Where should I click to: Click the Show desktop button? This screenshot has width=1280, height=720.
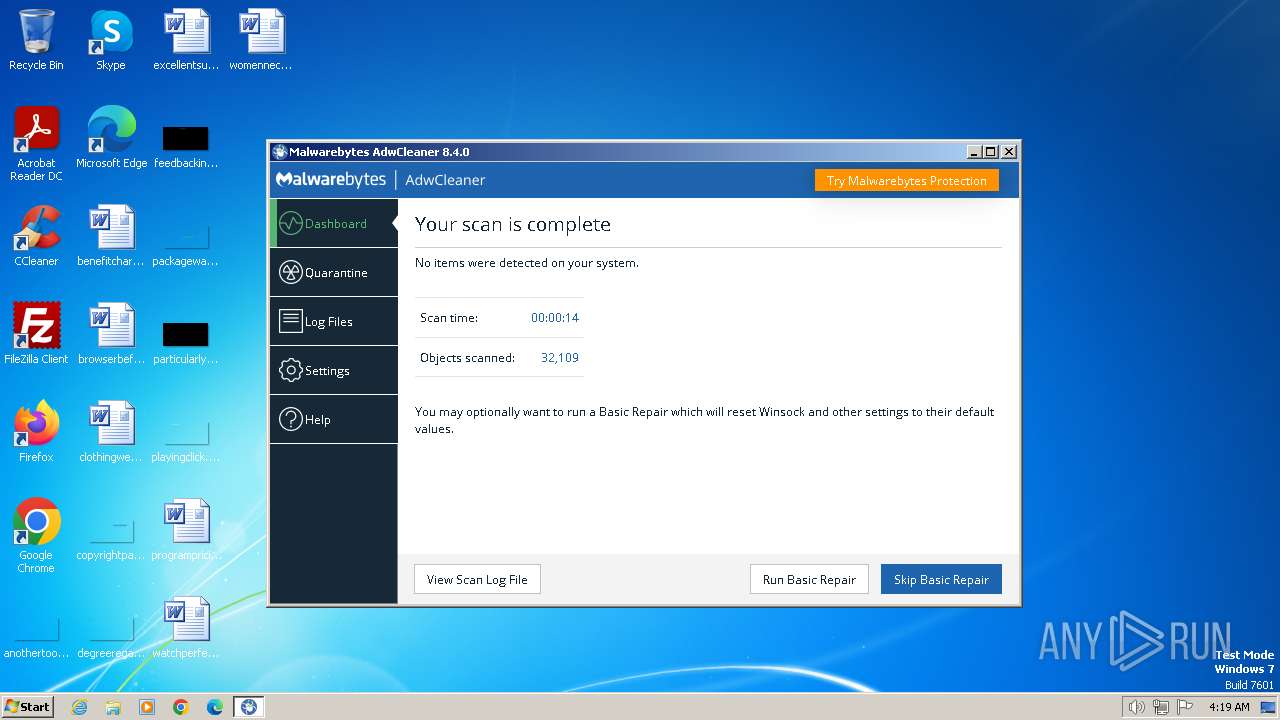click(x=1270, y=707)
